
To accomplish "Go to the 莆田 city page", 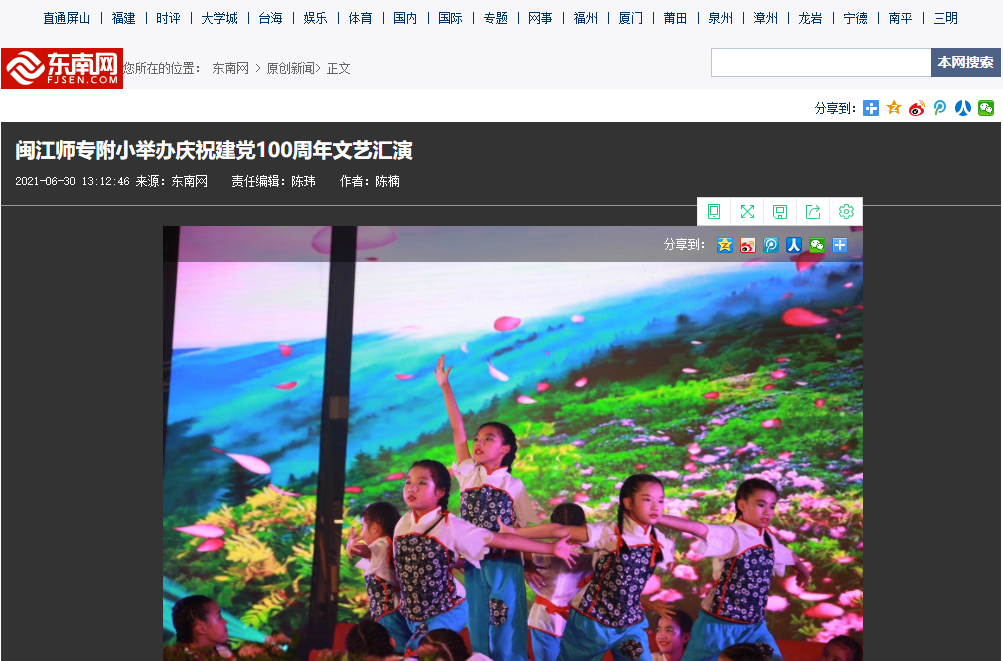I will [x=675, y=19].
